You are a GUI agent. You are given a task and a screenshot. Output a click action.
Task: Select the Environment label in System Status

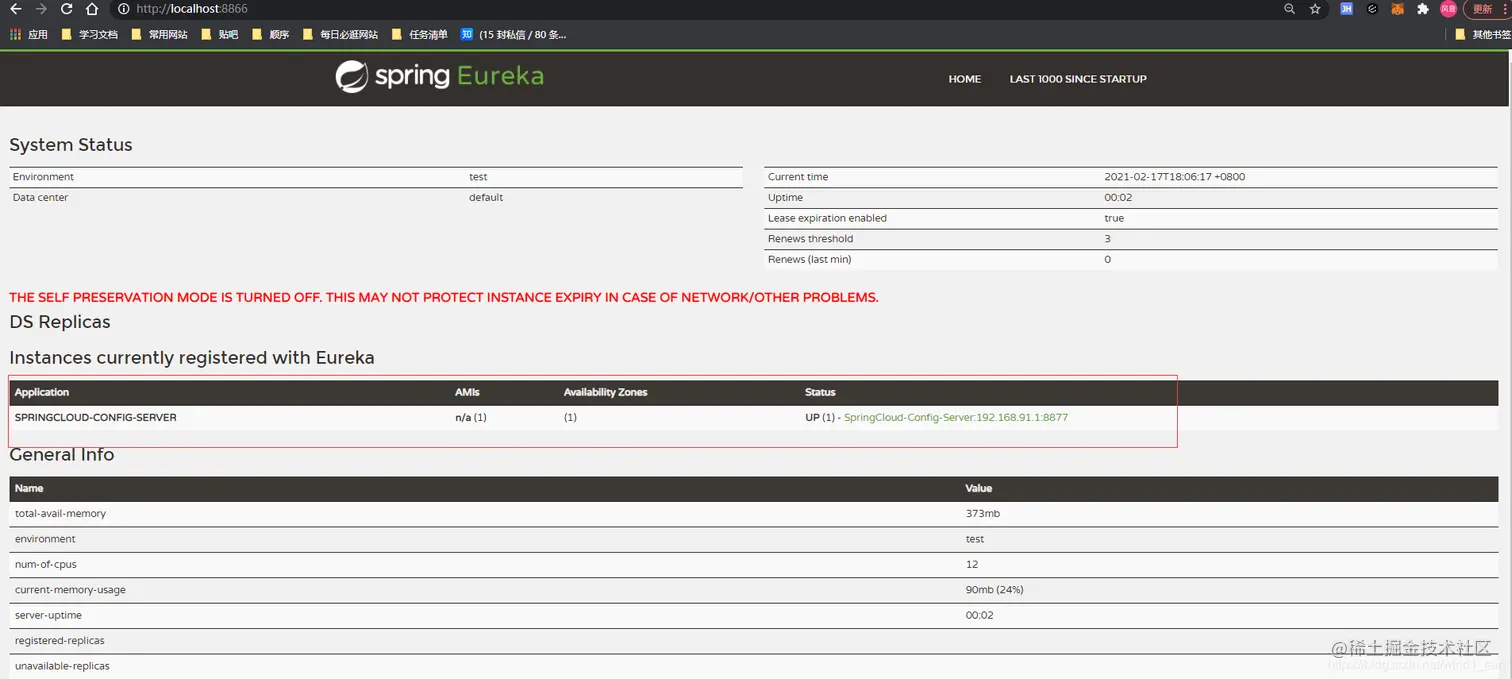click(x=43, y=177)
